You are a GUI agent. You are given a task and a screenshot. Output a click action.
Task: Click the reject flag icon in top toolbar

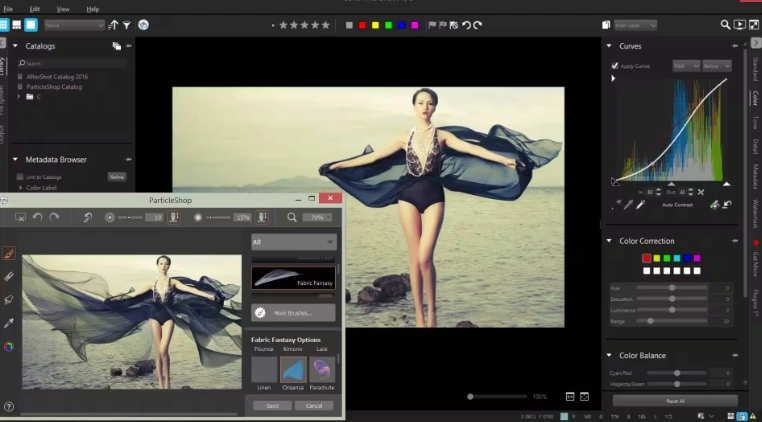454,25
